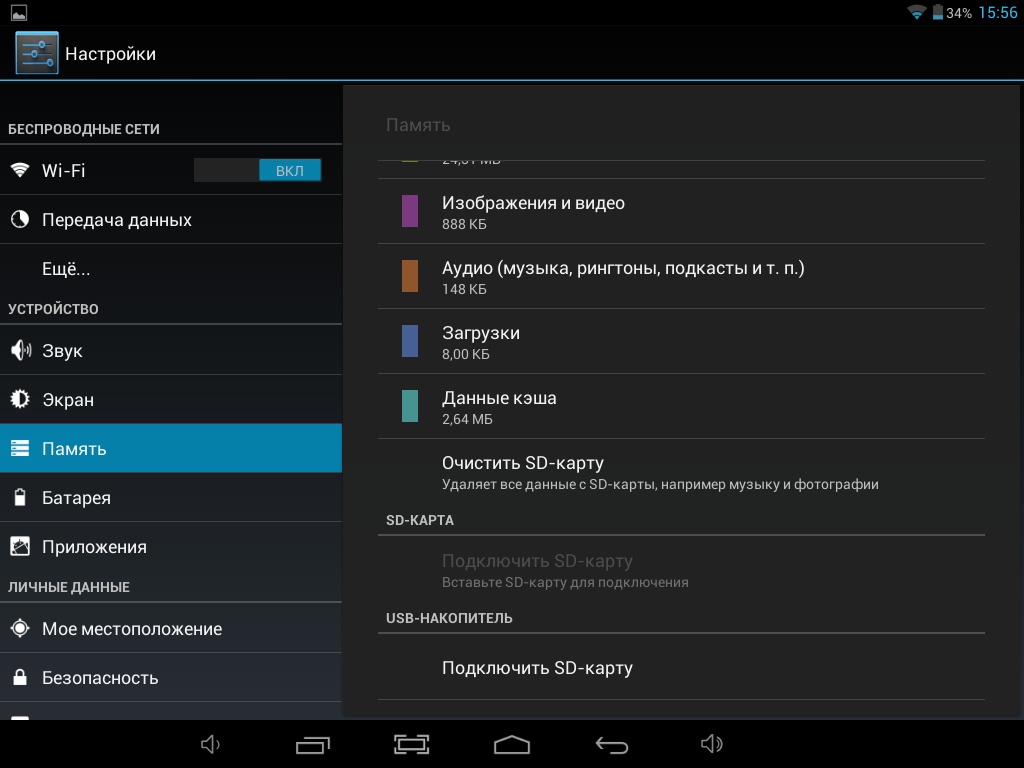Open Аудио storage category
Screen dimensions: 1024x768
coord(622,277)
